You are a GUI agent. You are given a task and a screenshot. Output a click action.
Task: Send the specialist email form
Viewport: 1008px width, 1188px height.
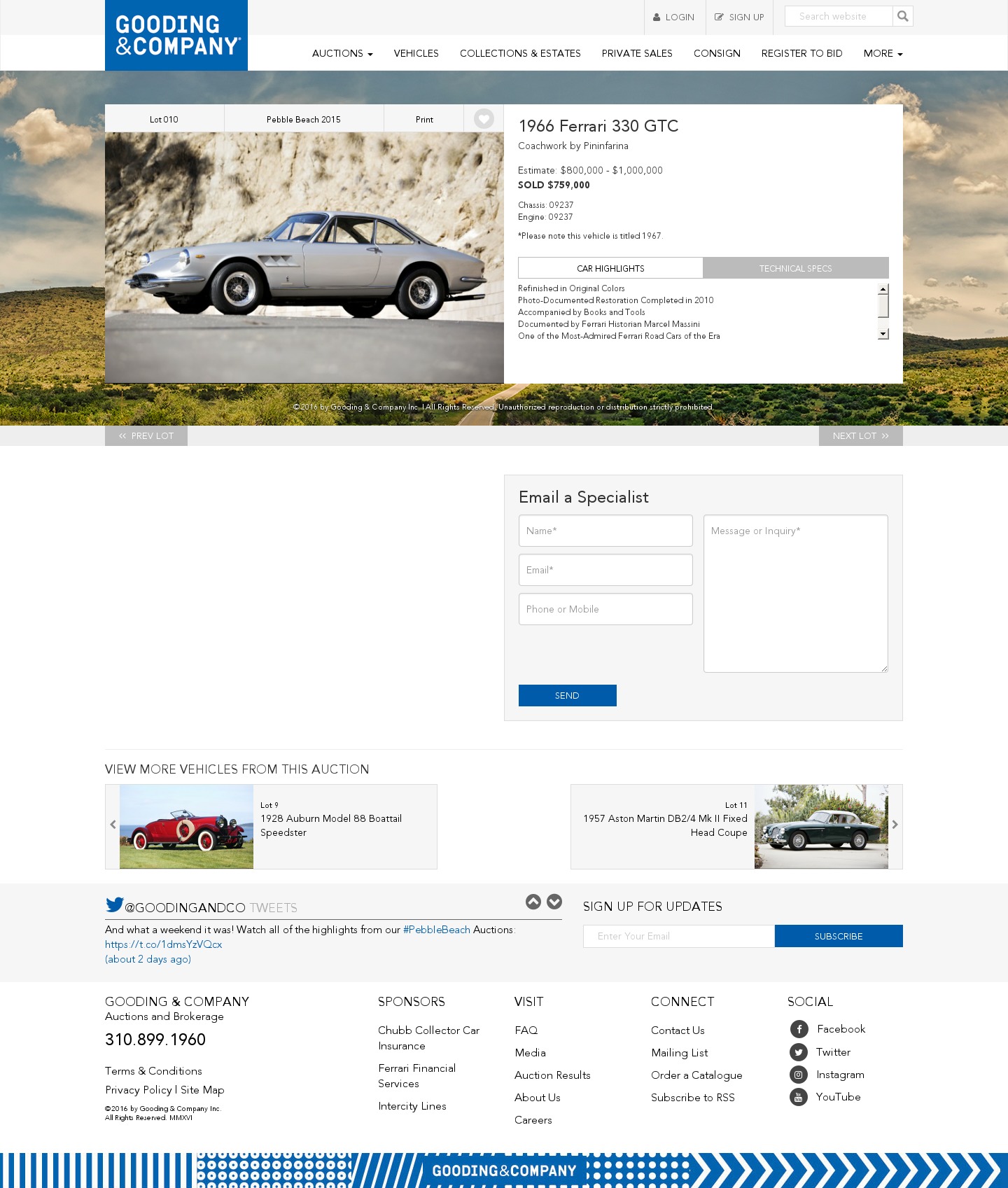coord(568,695)
